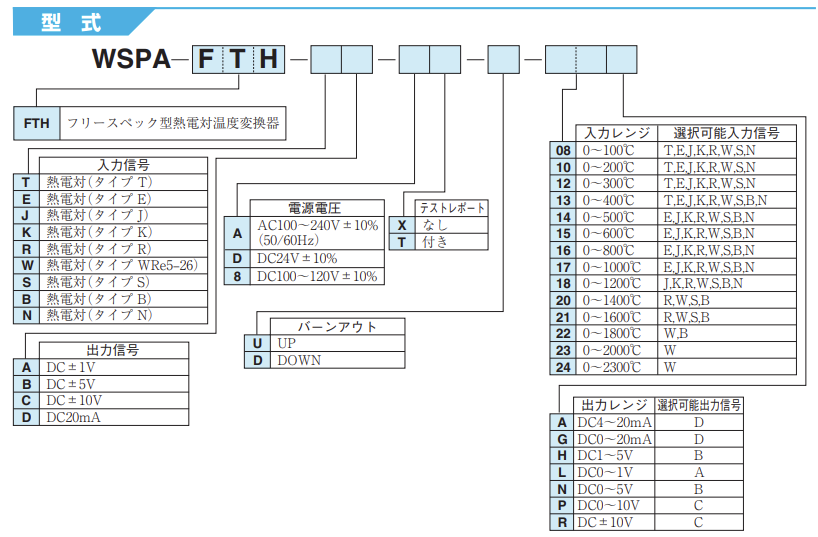The image size is (818, 537).
Task: Select the FTH code box in the model string
Action: pyautogui.click(x=238, y=59)
